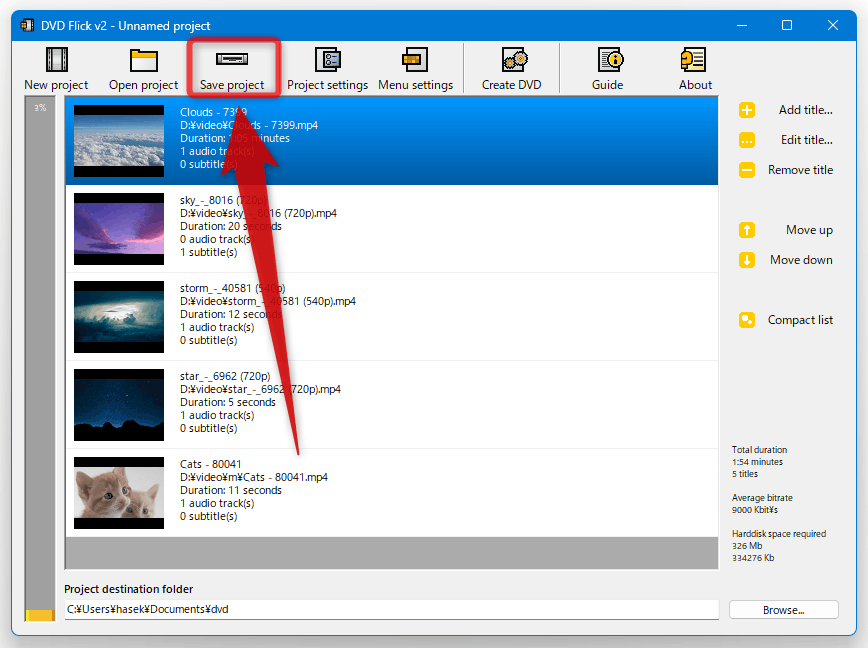Click the yellow Compact list icon
Viewport: 868px width, 648px height.
(747, 320)
